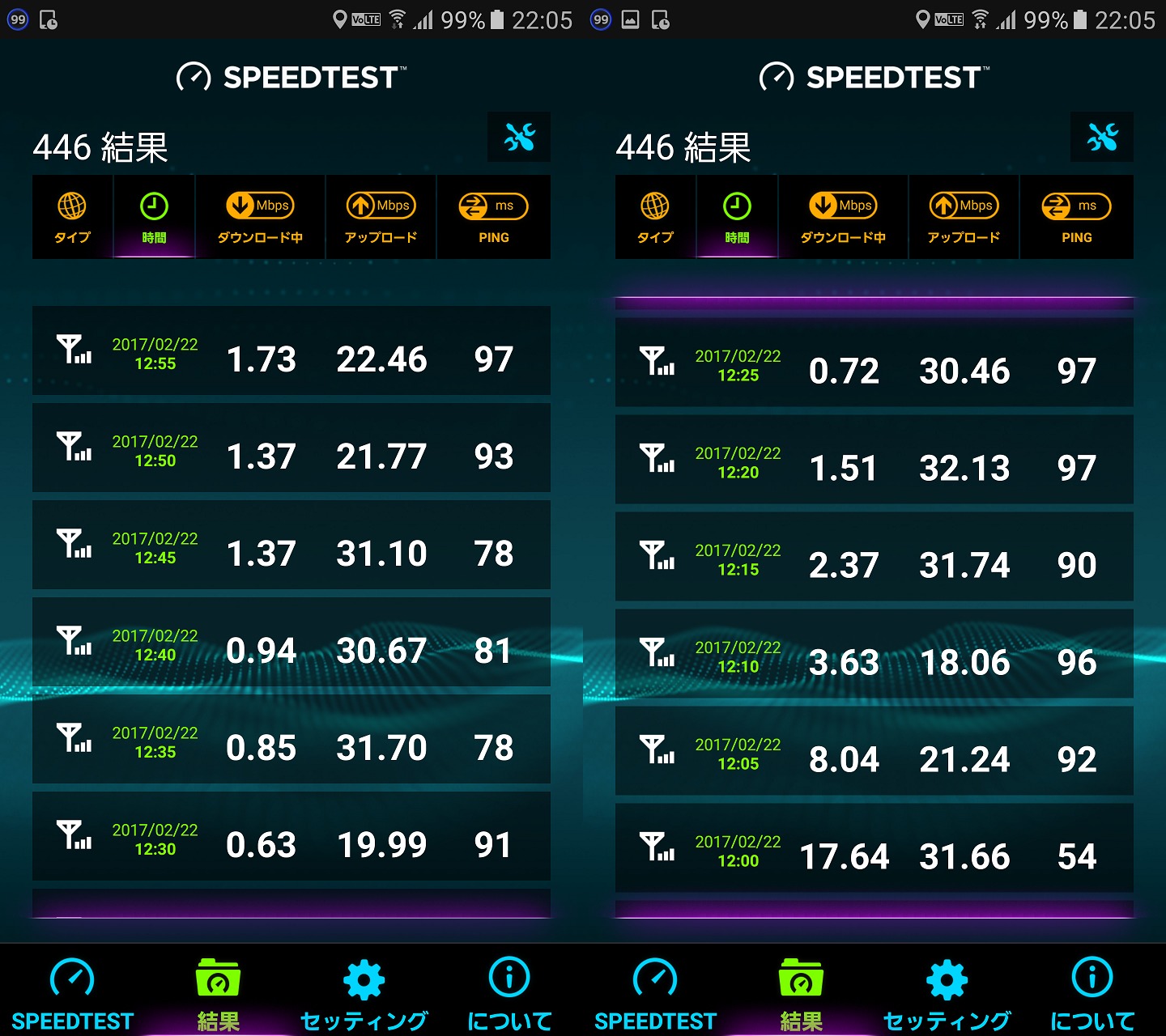Select ping value 54
The width and height of the screenshot is (1166, 1036).
pyautogui.click(x=1077, y=856)
